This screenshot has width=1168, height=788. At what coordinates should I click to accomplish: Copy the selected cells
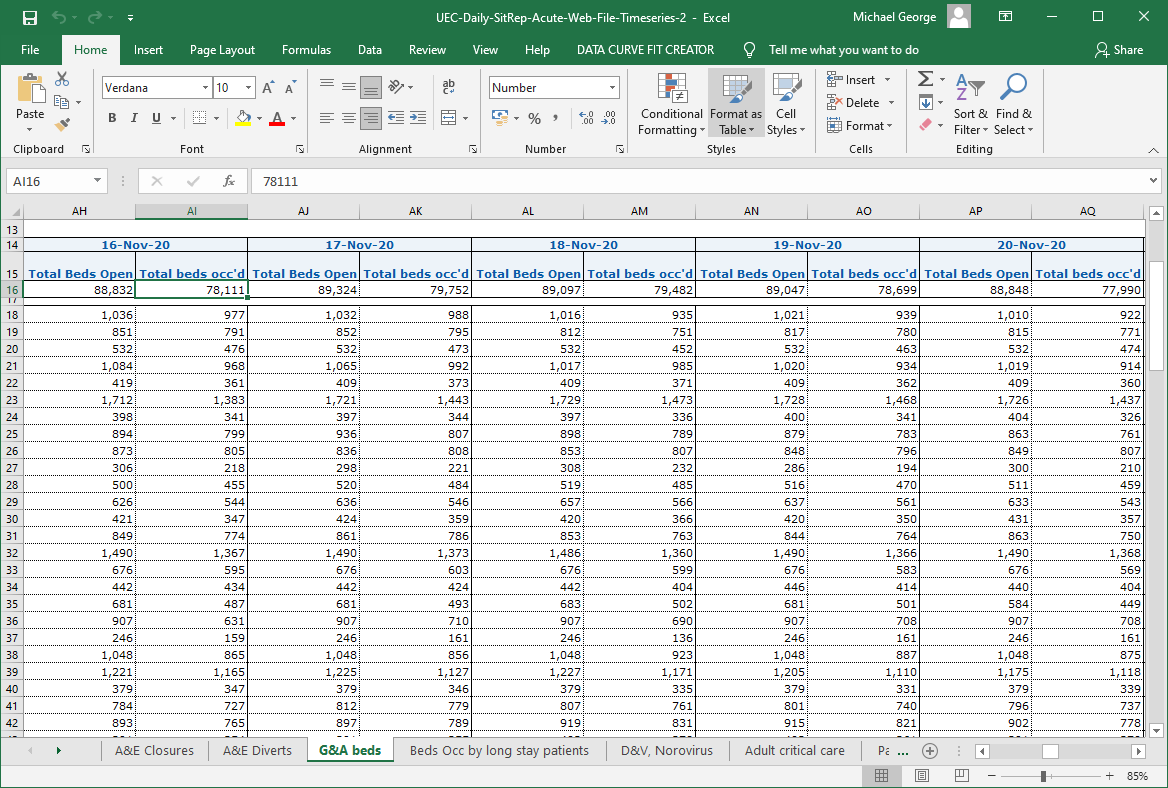62,102
